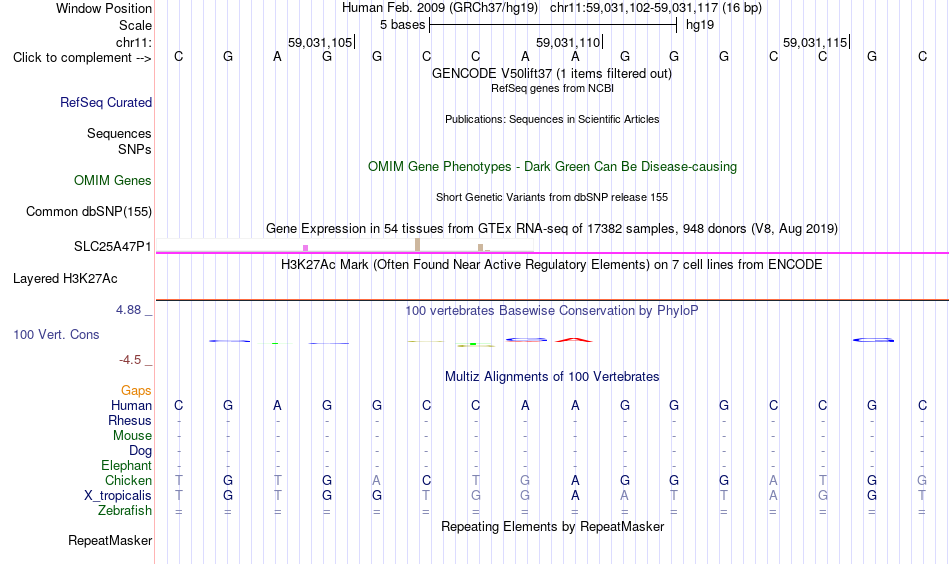Screen dimensions: 950x564
Task: Open the 100 Vert. Cons track label
Action: [x=56, y=334]
